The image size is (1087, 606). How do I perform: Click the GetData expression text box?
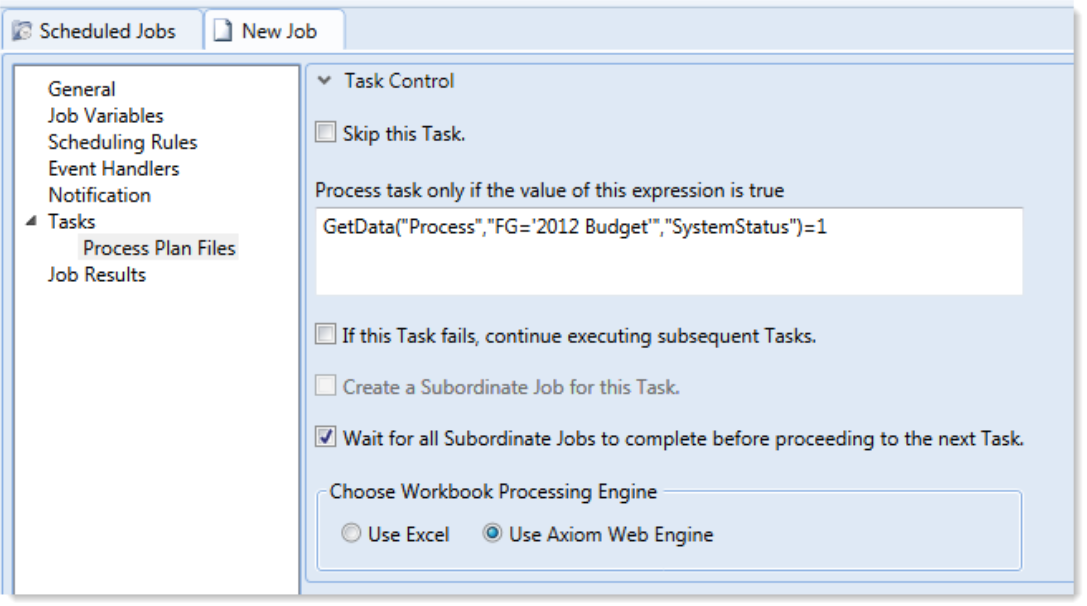(x=668, y=250)
